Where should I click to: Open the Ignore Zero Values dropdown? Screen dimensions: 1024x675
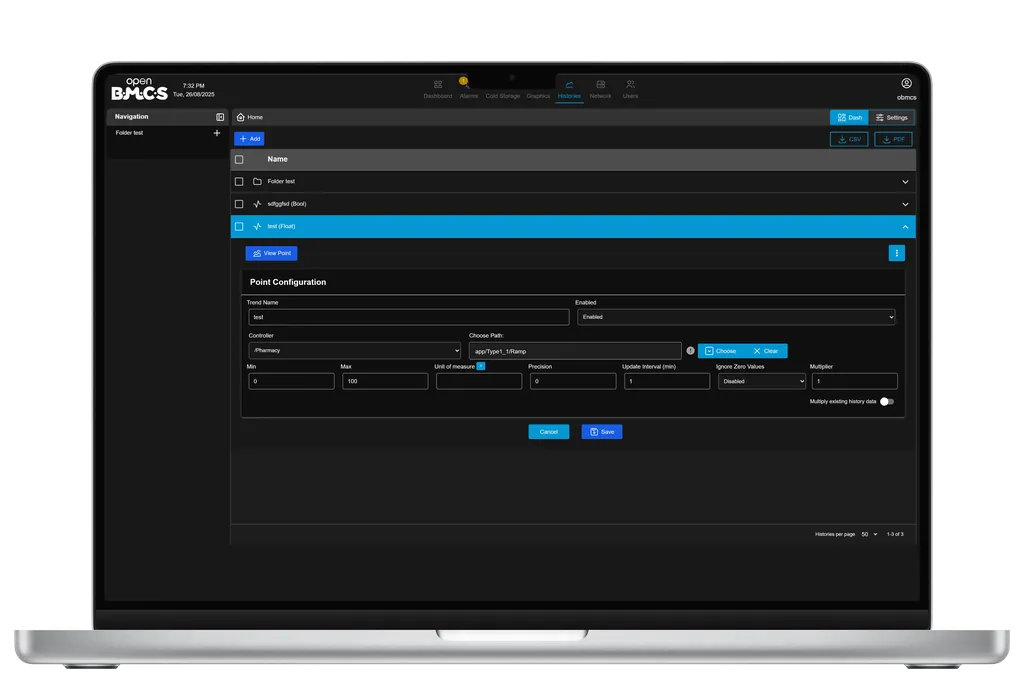click(x=762, y=381)
